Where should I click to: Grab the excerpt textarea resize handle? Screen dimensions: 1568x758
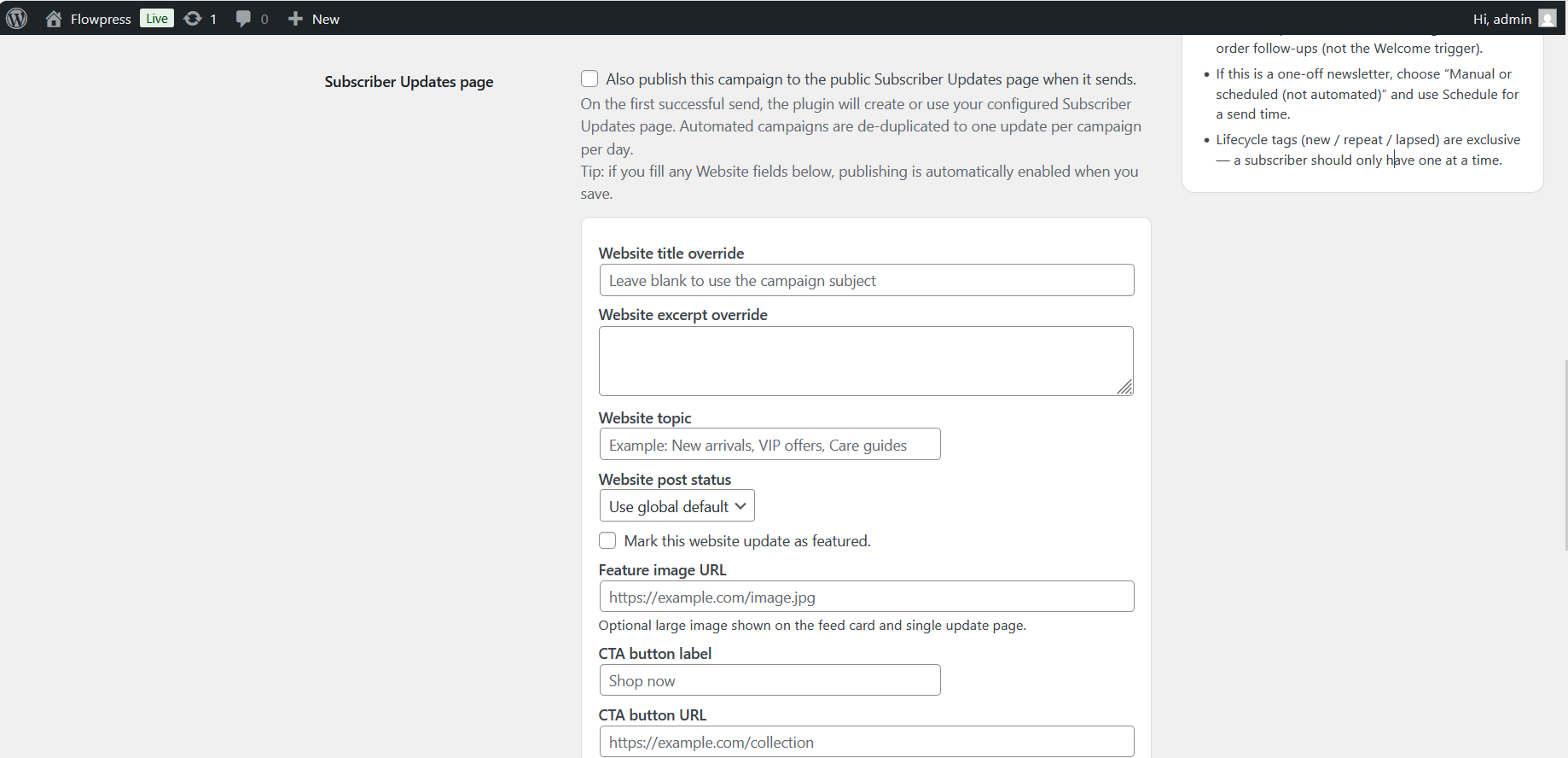(x=1125, y=388)
